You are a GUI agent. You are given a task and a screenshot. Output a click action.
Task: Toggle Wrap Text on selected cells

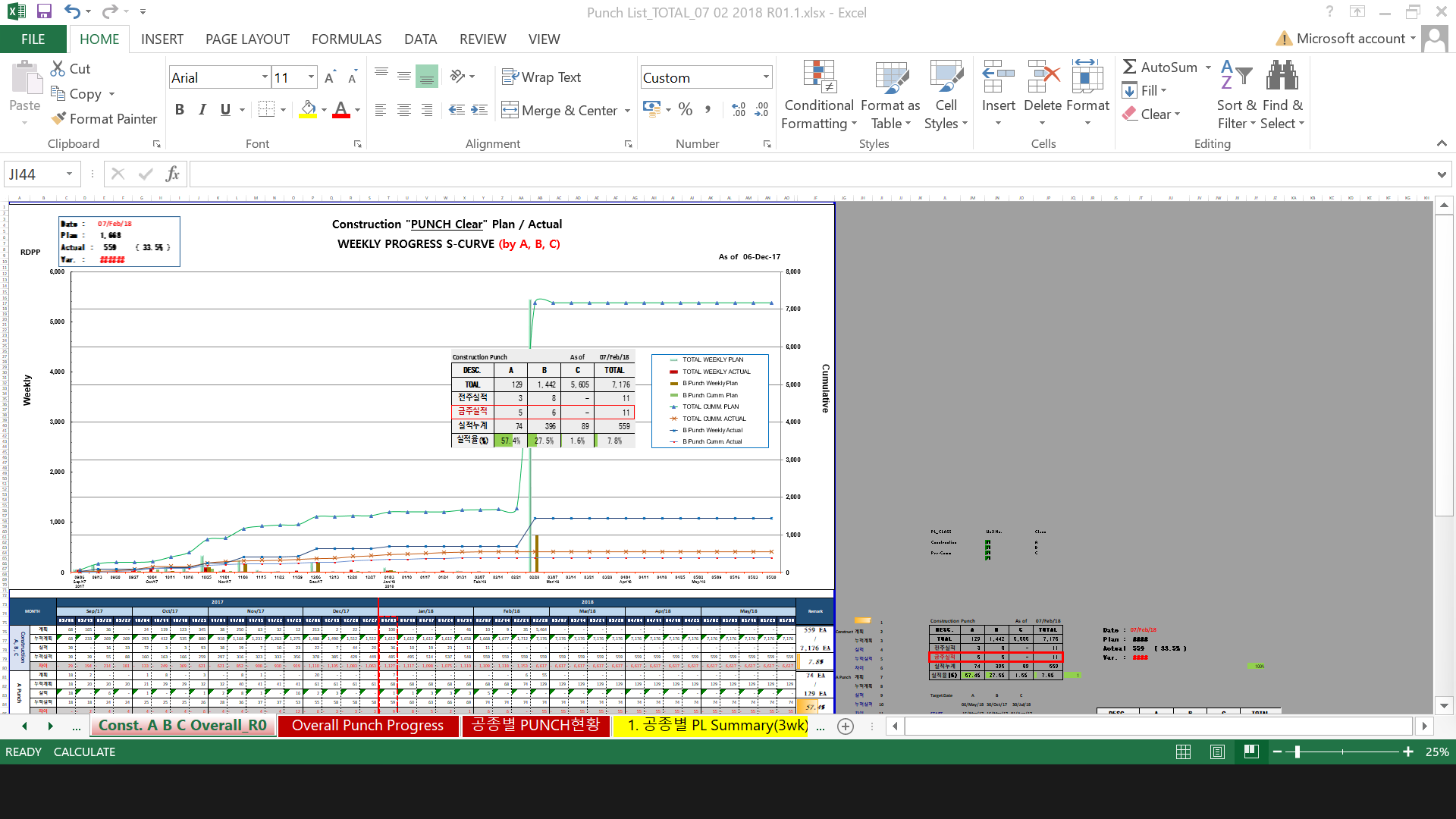coord(541,77)
